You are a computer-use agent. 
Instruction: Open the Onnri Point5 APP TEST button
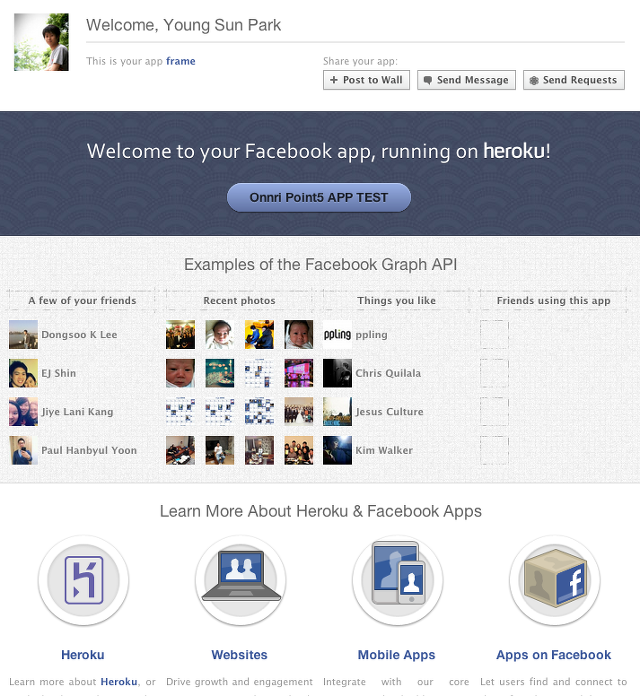pos(319,198)
